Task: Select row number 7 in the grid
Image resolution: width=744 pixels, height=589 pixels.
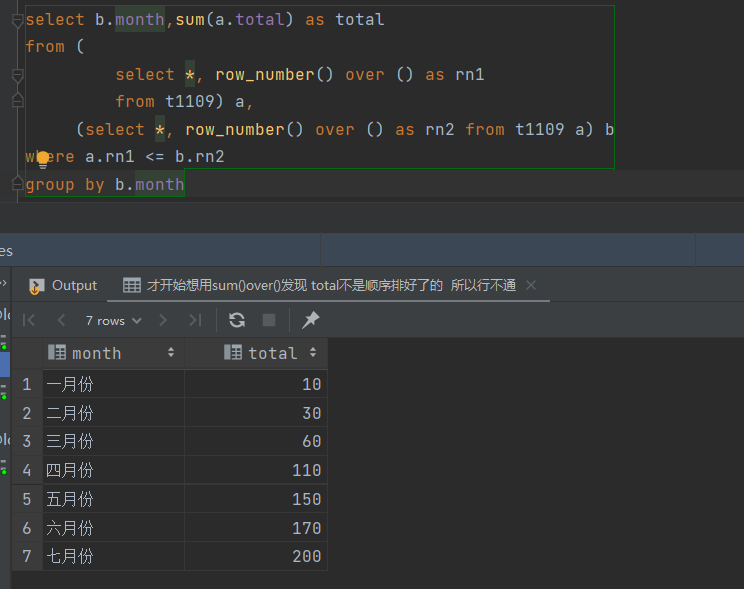Action: 27,556
